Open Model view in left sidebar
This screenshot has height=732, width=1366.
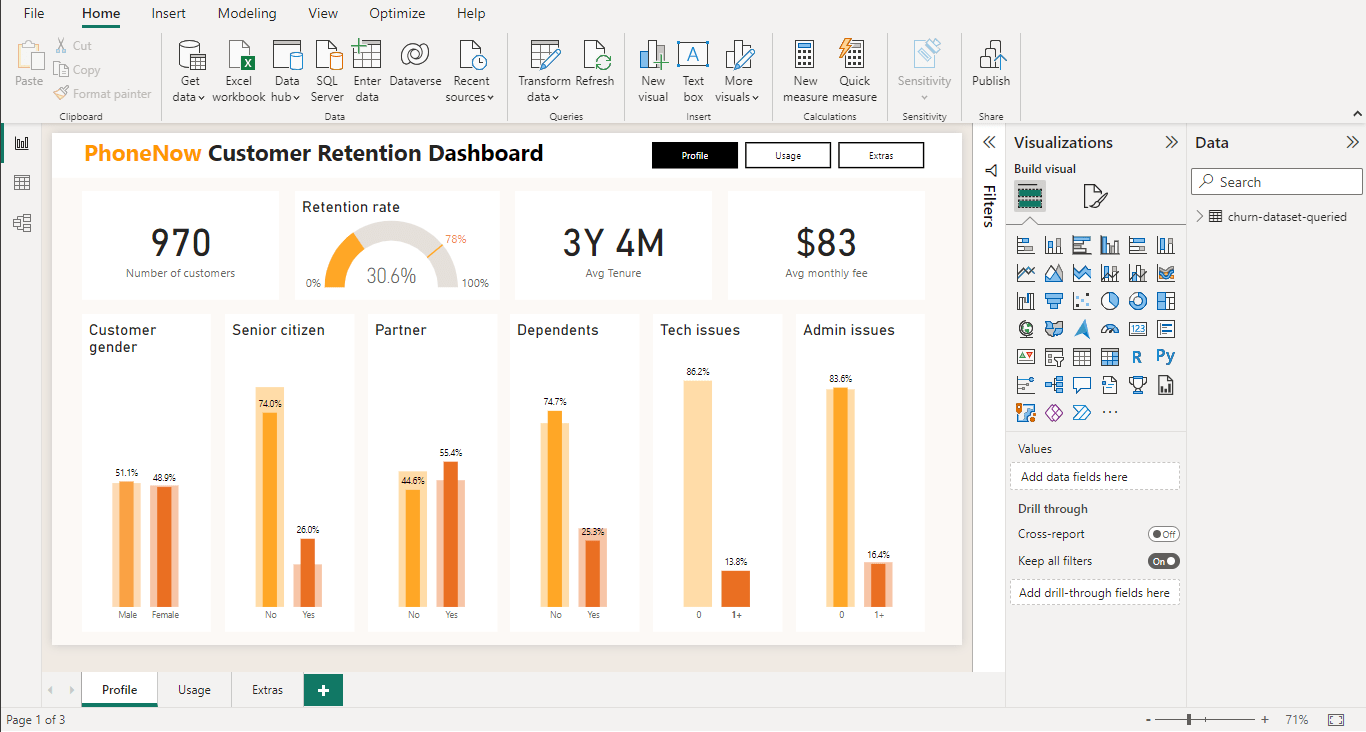pos(21,222)
